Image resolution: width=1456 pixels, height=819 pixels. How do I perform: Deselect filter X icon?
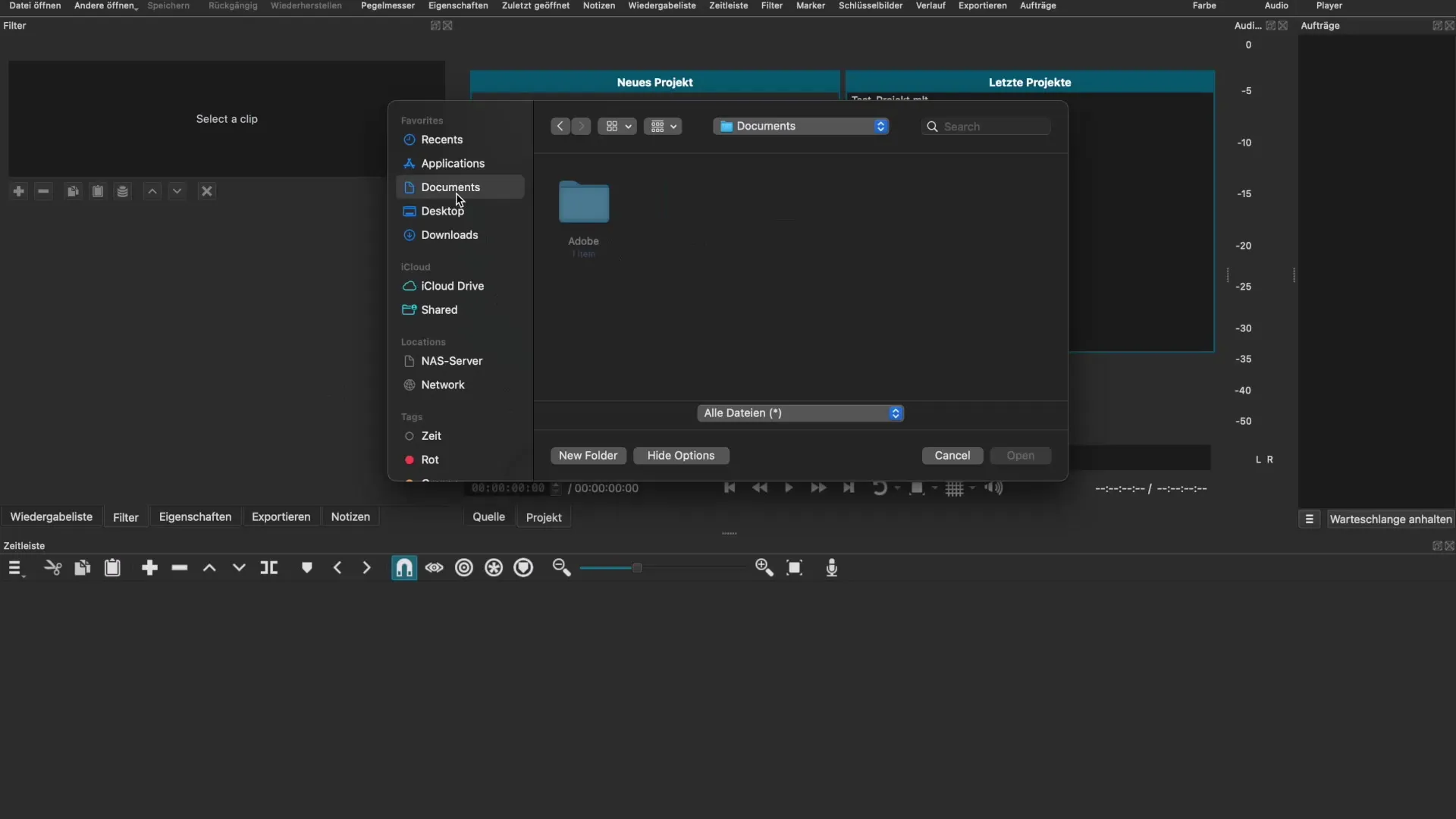pos(206,191)
